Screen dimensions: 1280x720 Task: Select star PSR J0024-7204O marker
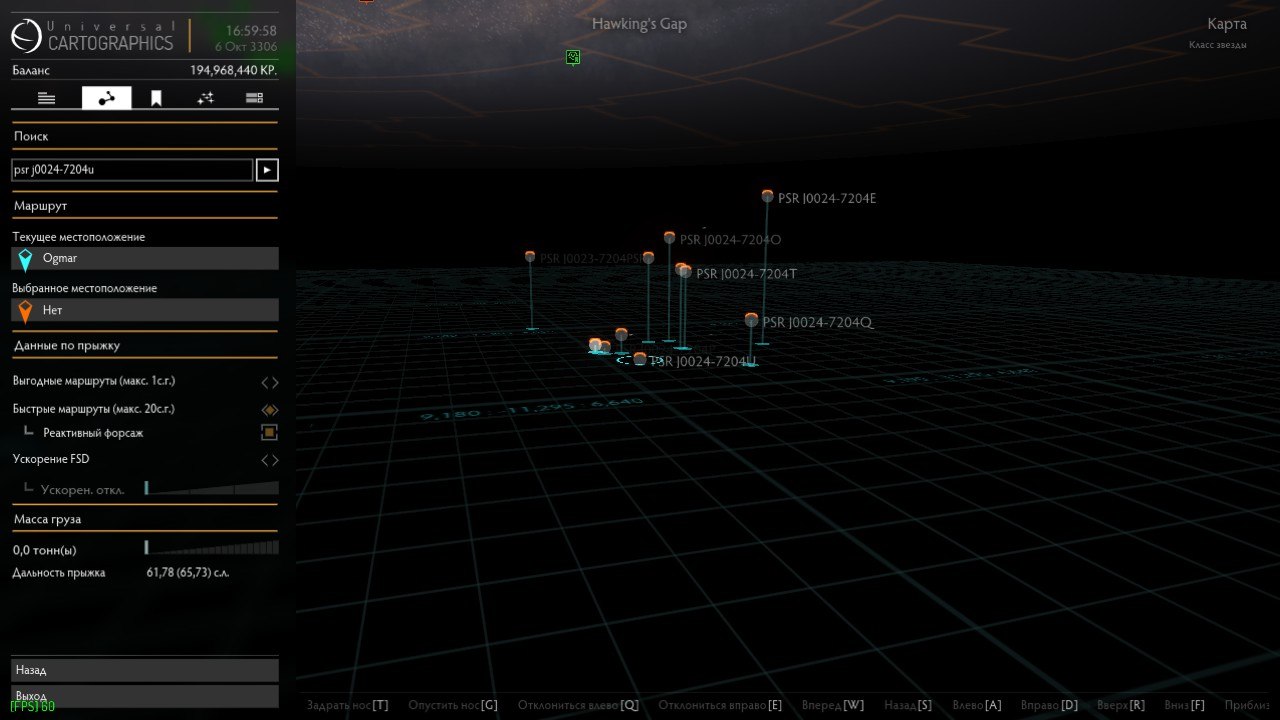(x=669, y=238)
